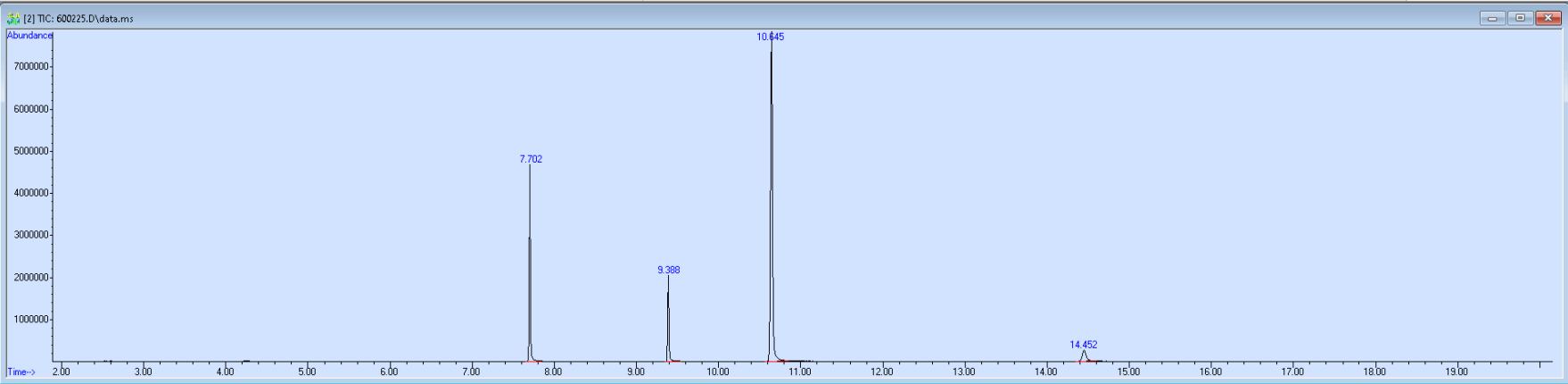Screen dimensions: 1568x384
Task: Maximize the TIC chromatogram window
Action: (1521, 18)
